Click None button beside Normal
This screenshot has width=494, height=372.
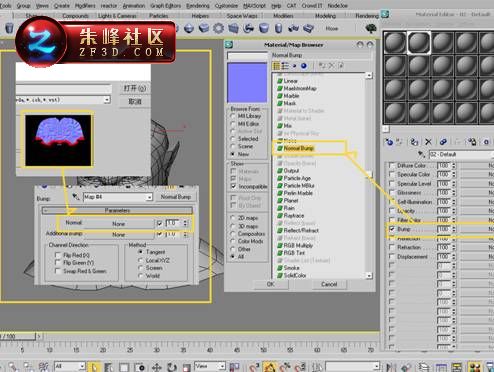tap(118, 224)
